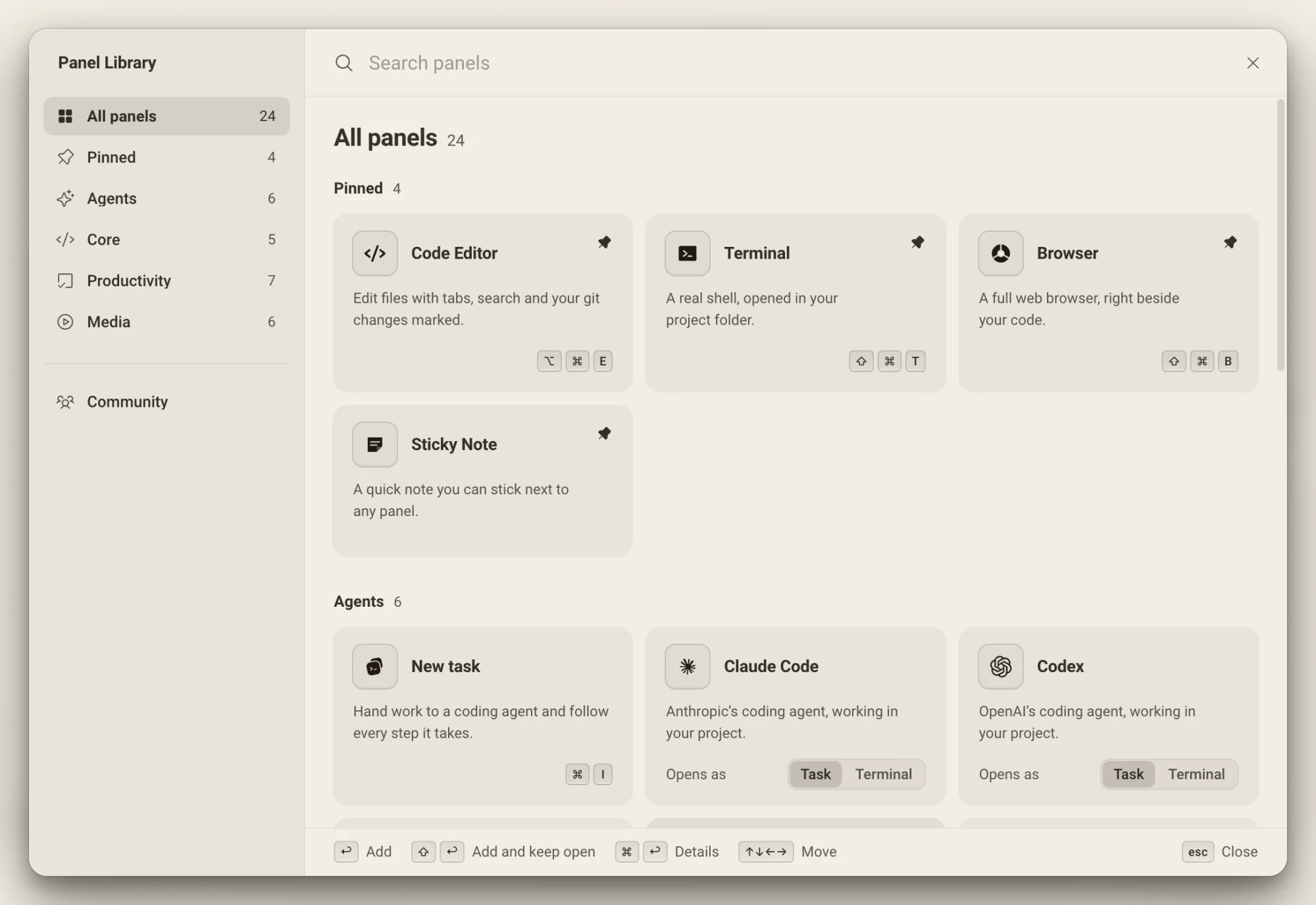This screenshot has height=905, width=1316.
Task: Open the Core category
Action: point(166,240)
